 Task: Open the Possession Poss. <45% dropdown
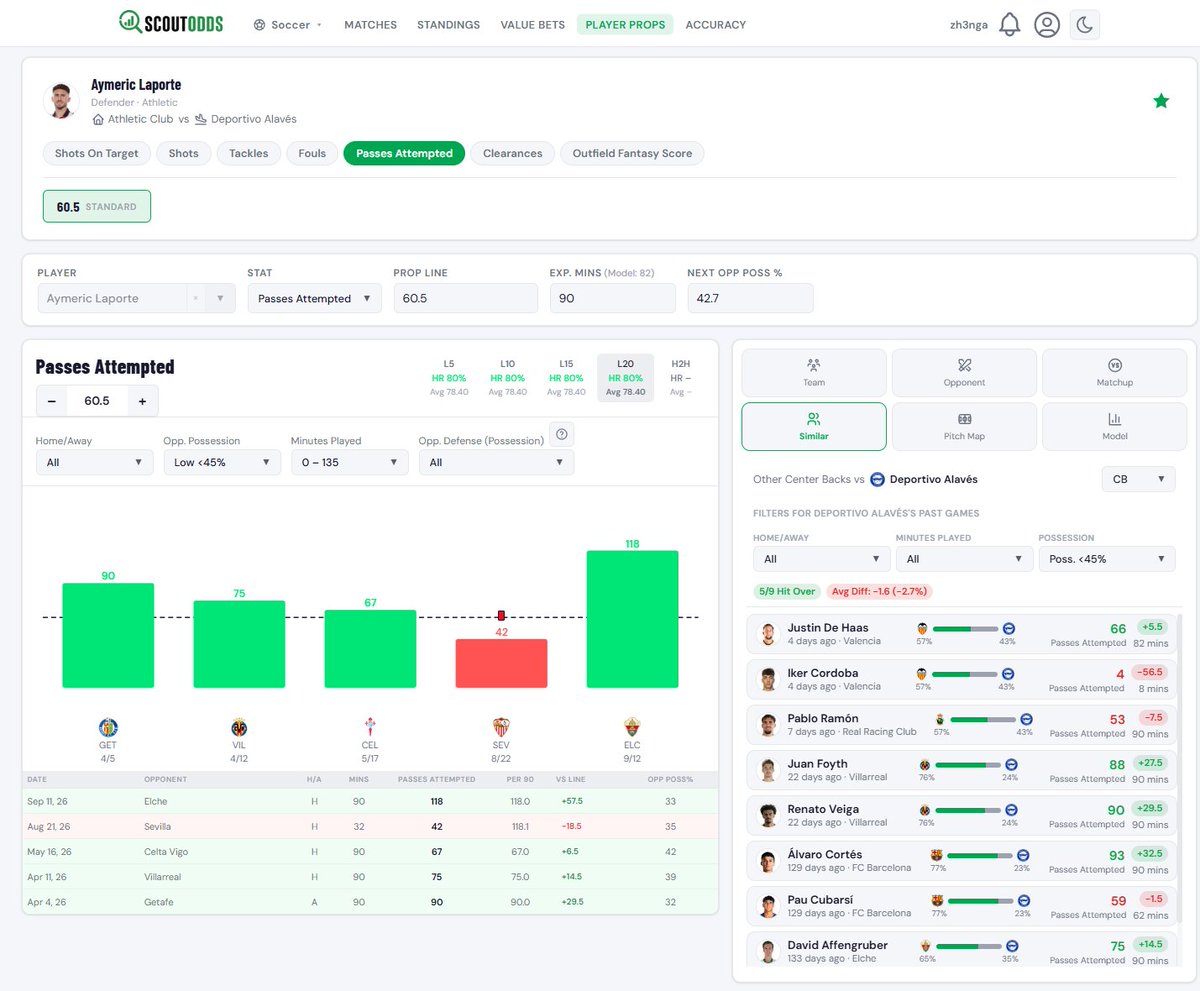click(x=1107, y=559)
